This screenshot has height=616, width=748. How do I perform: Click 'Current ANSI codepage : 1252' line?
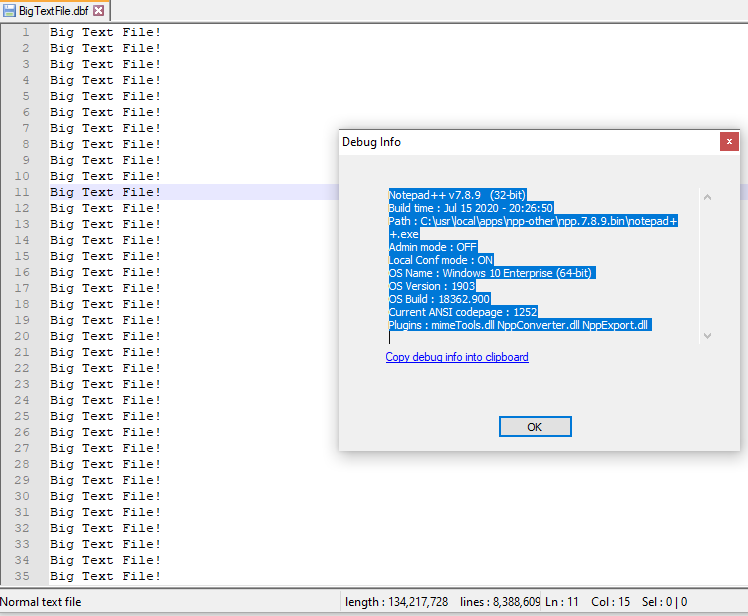(463, 312)
